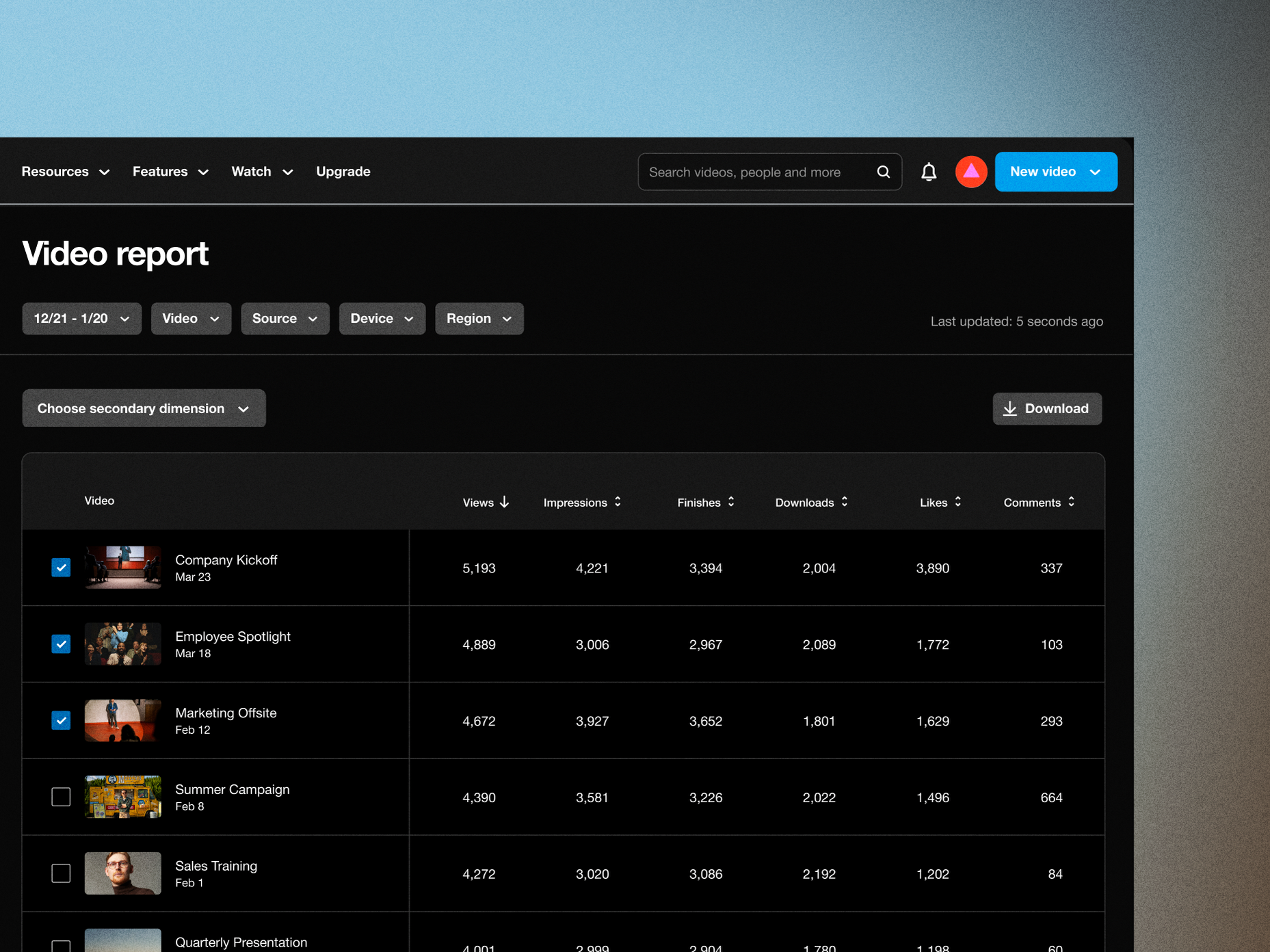Click the Likes column header label

(934, 503)
